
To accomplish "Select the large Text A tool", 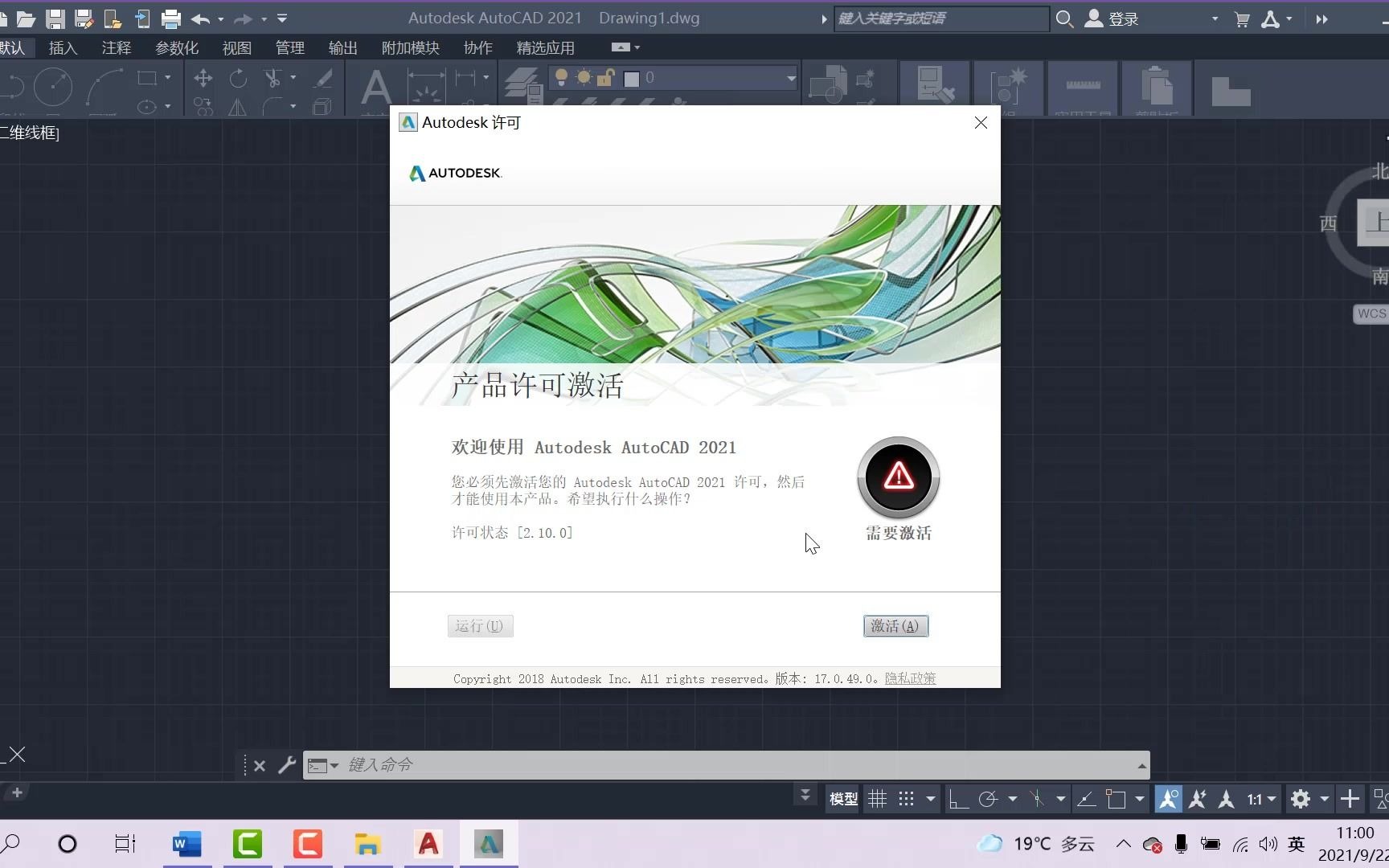I will [x=375, y=88].
